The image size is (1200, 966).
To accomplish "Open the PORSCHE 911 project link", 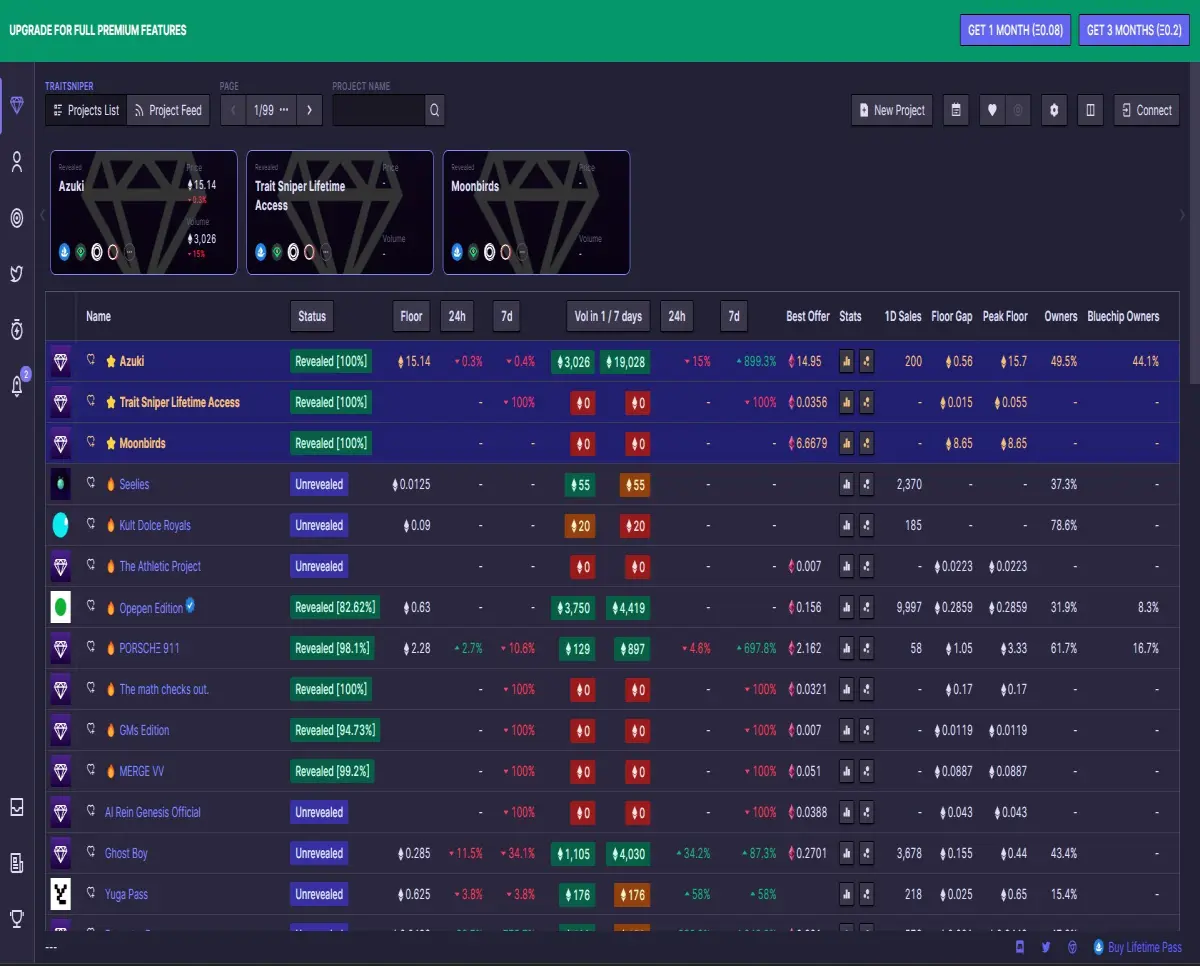I will pyautogui.click(x=150, y=648).
